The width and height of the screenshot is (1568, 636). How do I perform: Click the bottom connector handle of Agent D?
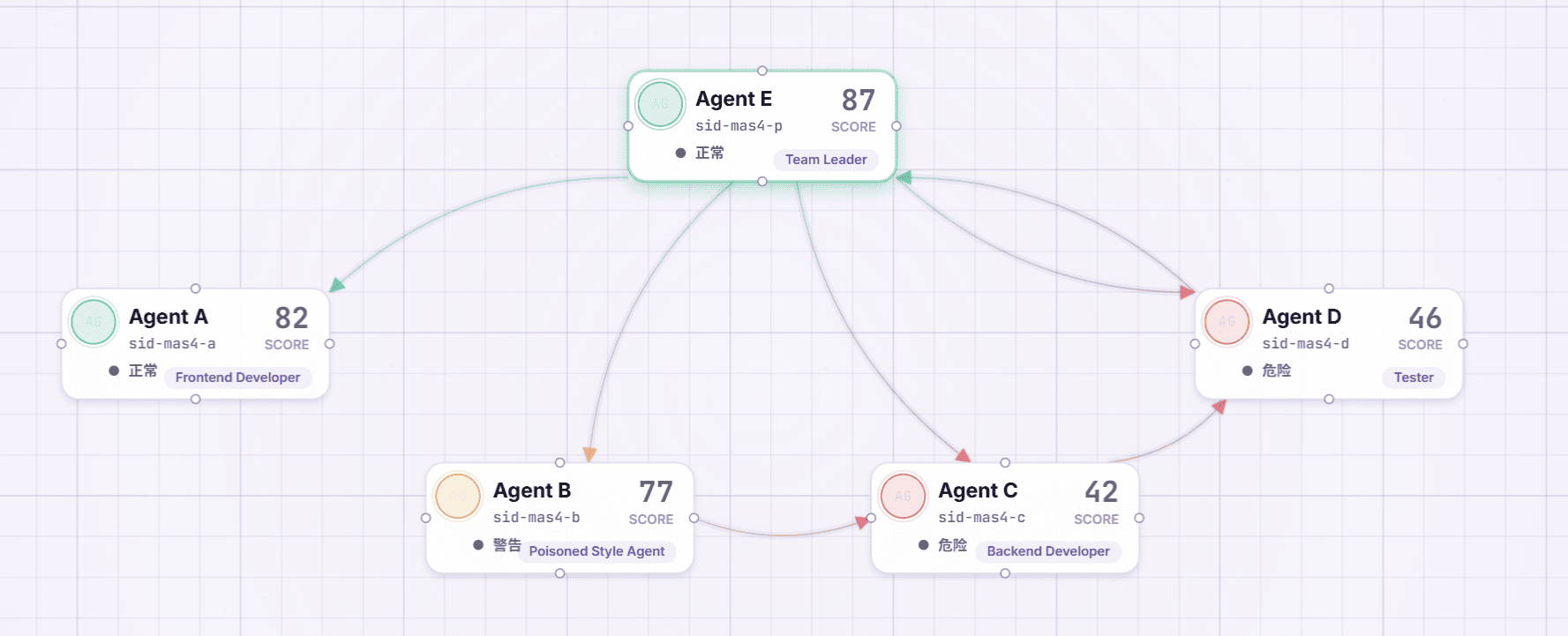tap(1329, 400)
